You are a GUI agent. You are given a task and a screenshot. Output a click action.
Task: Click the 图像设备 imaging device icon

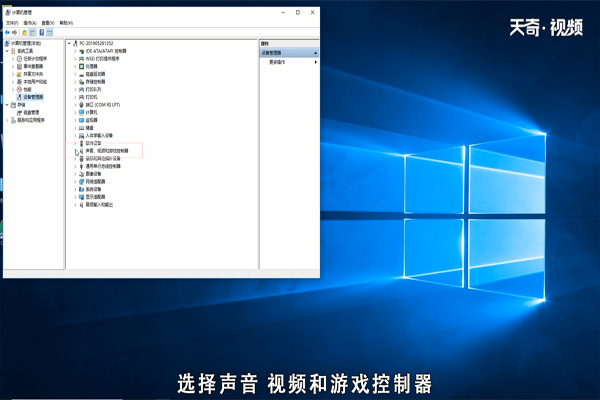[x=82, y=174]
